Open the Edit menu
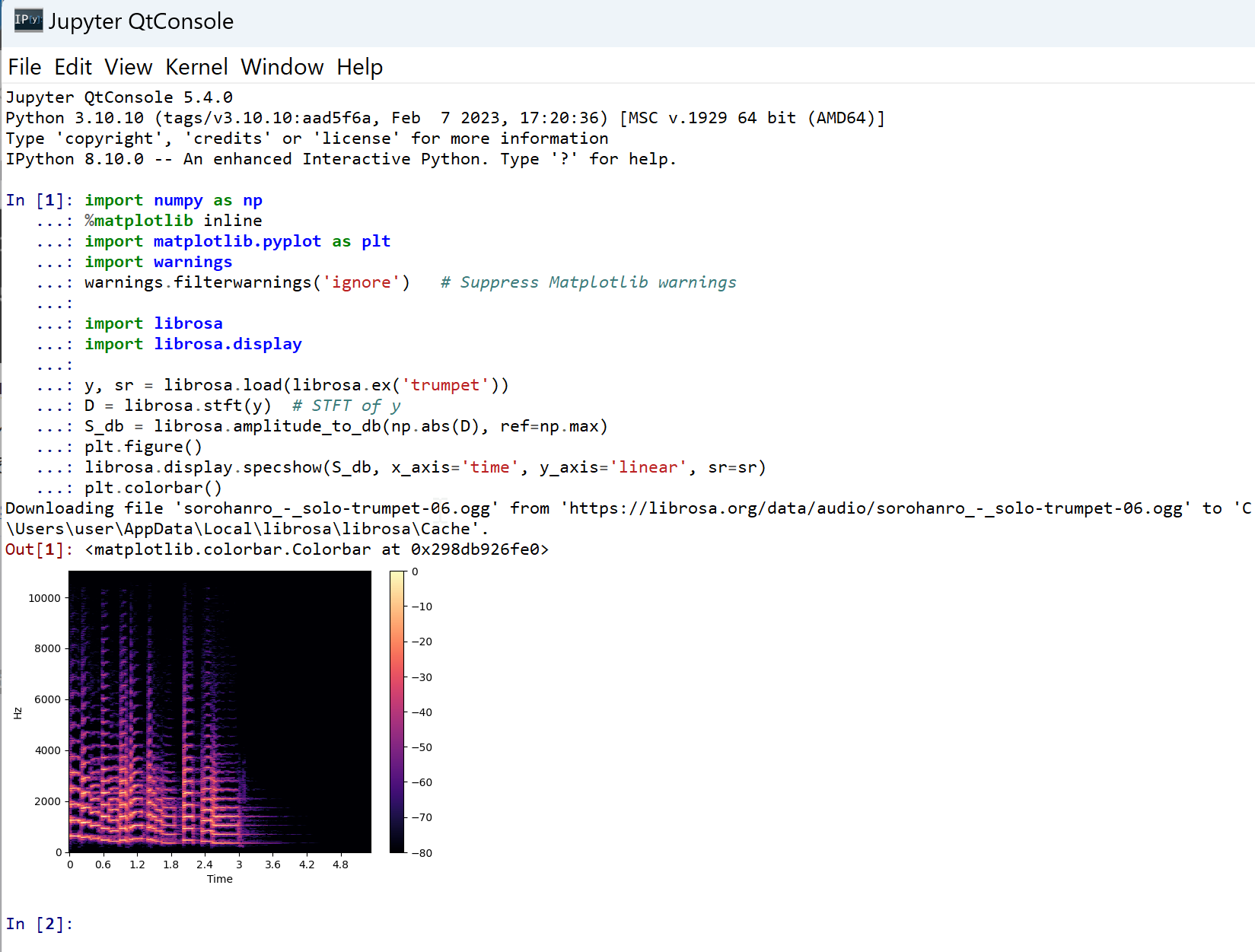This screenshot has height=952, width=1255. (73, 67)
